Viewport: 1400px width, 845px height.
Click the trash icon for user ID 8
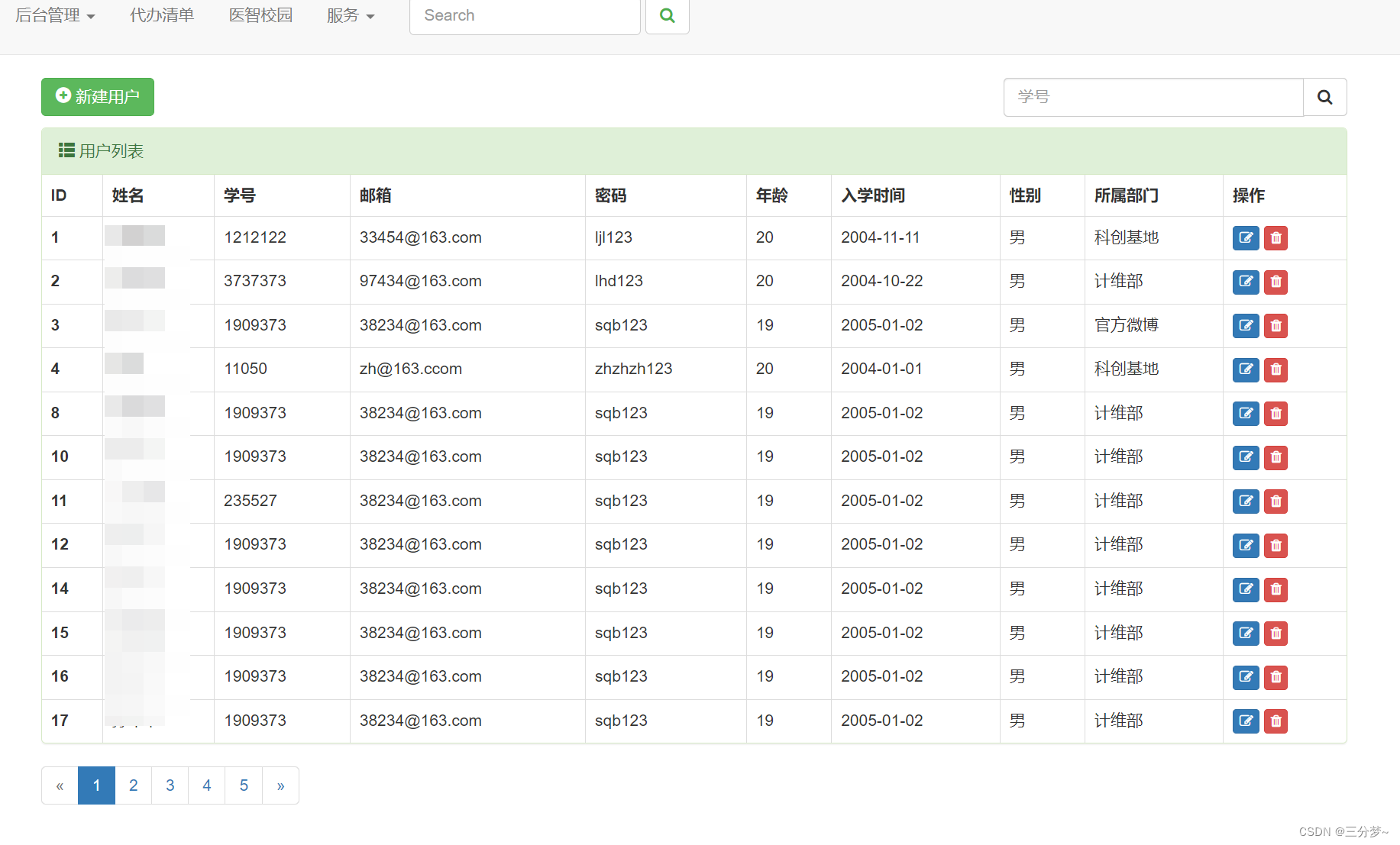click(1276, 414)
